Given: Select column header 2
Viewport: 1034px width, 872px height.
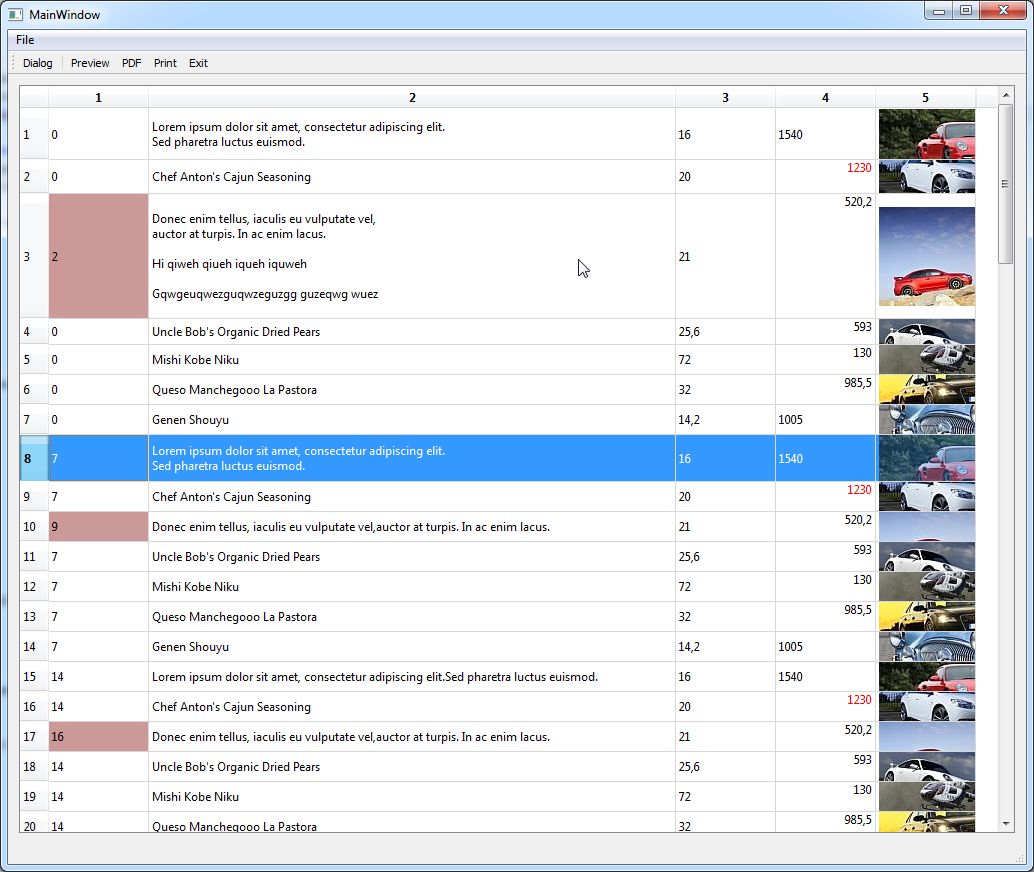Looking at the screenshot, I should point(412,98).
